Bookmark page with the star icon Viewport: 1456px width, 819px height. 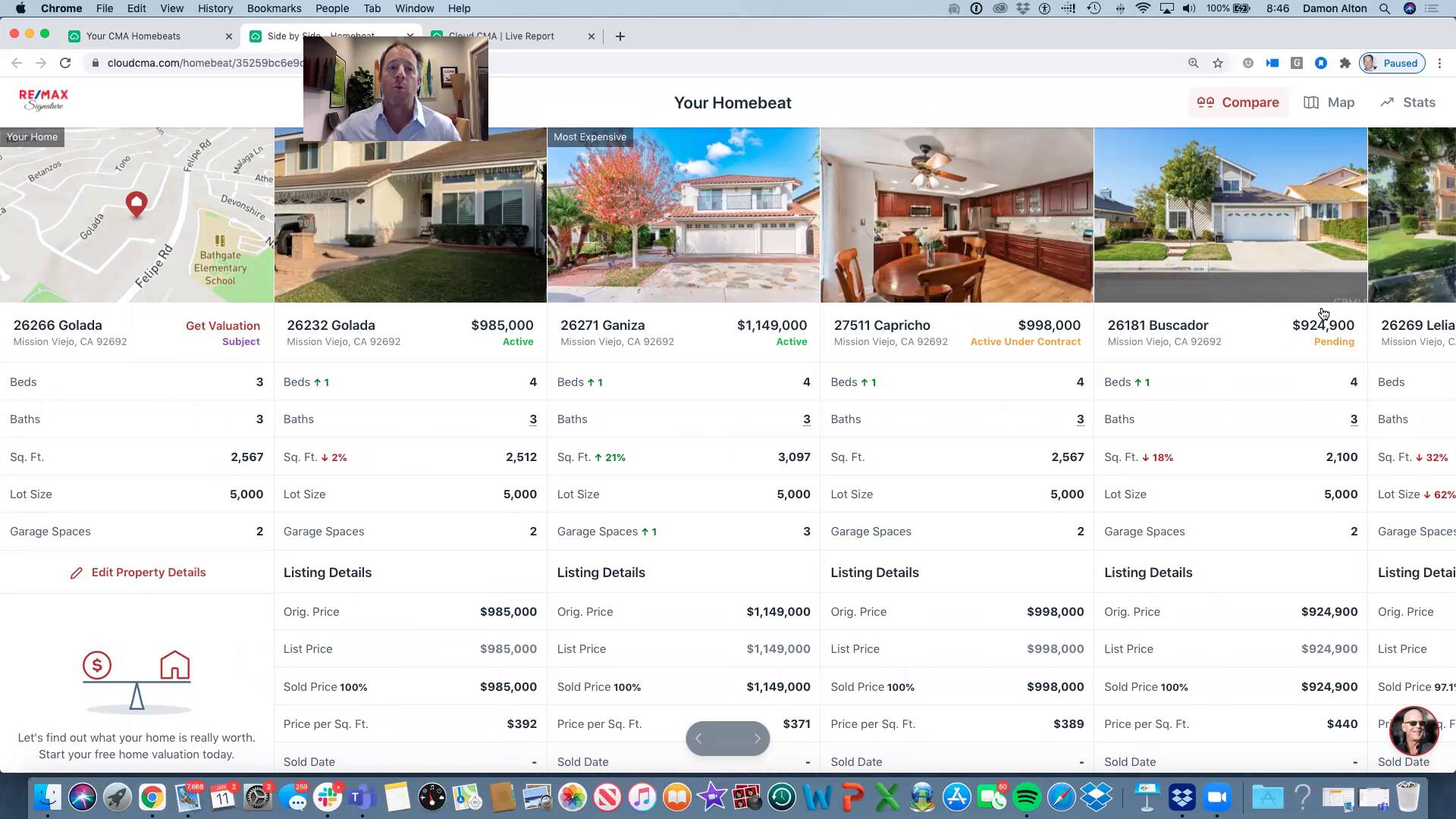[x=1218, y=63]
